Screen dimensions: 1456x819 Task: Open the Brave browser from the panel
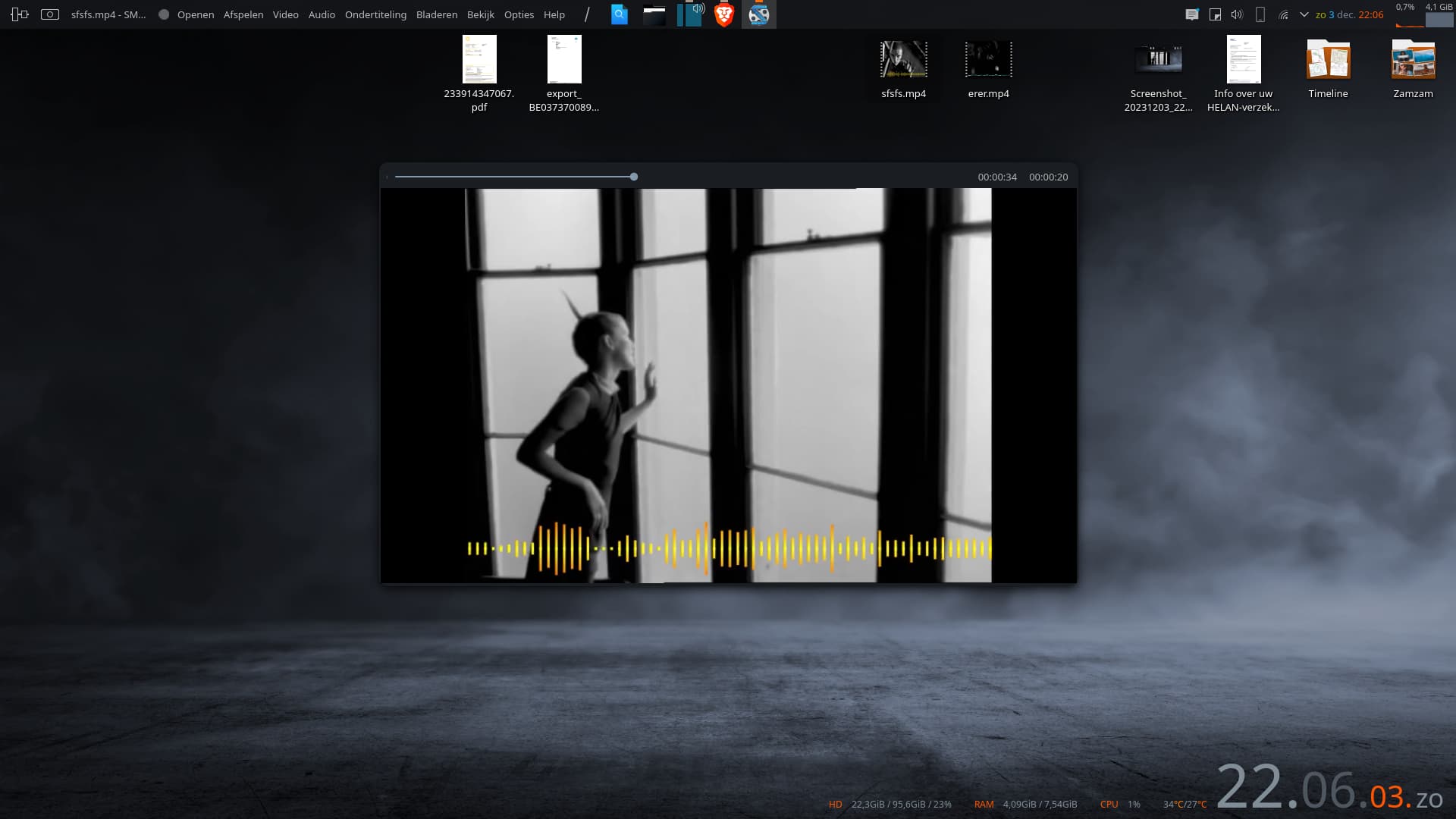click(x=724, y=14)
